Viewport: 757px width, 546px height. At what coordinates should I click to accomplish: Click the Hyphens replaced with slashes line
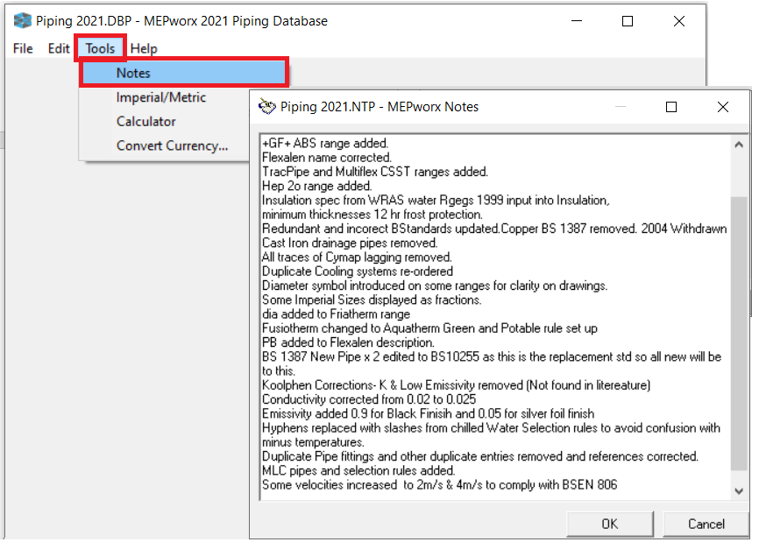(491, 435)
